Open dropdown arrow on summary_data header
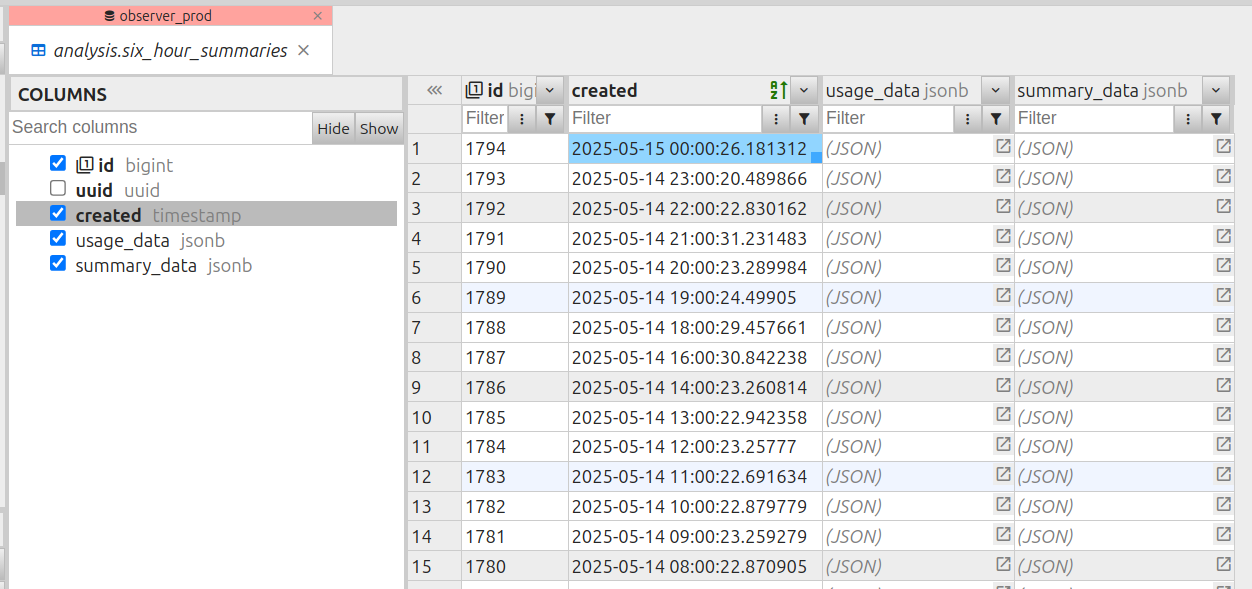 pyautogui.click(x=1215, y=90)
